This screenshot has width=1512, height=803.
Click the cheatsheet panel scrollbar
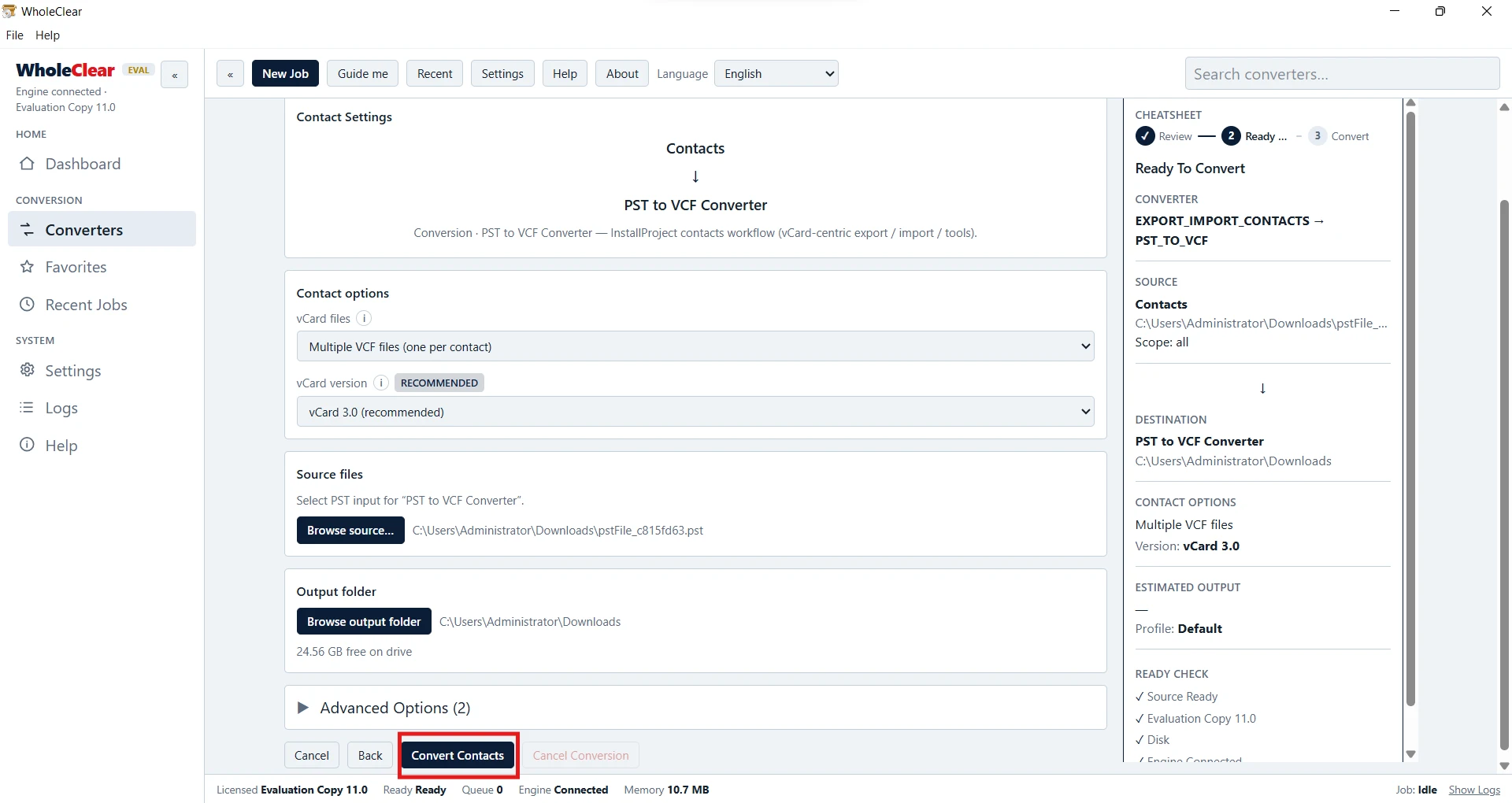coord(1410,409)
